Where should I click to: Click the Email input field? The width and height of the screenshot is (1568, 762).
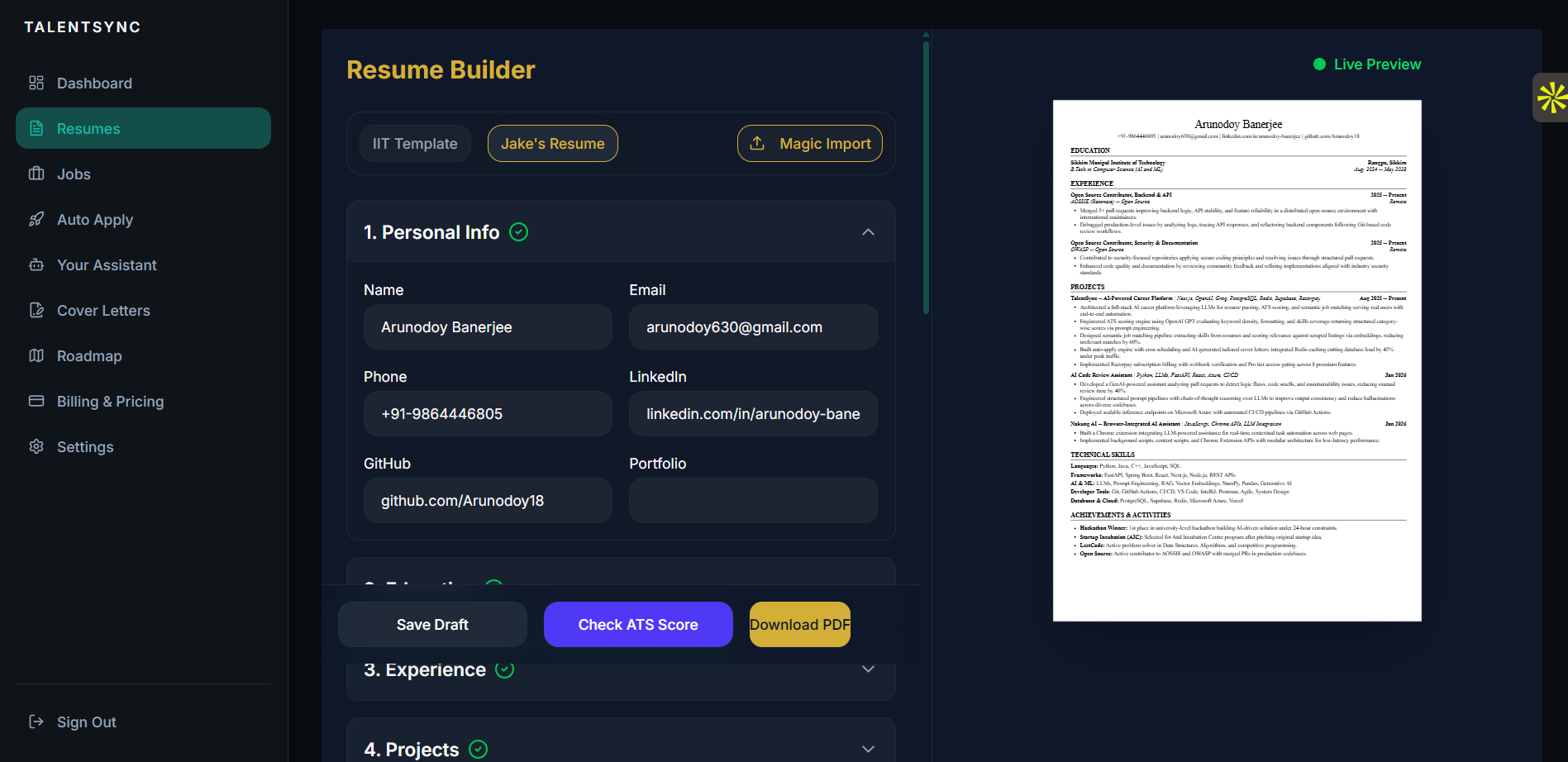754,326
